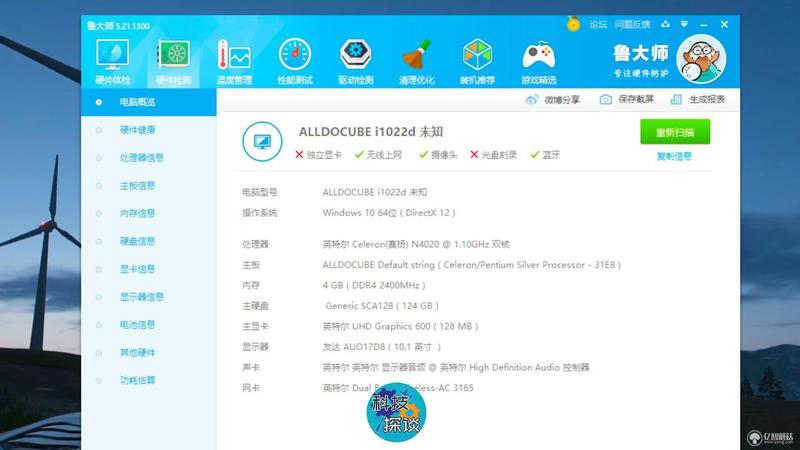Click motherboard value ALLDOCUBE Default string

tap(471, 265)
